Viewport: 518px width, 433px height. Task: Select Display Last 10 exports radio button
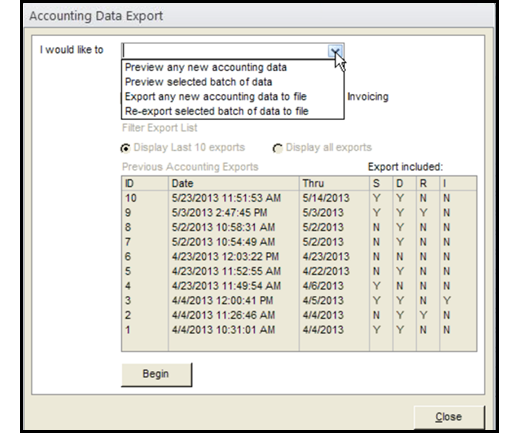[x=126, y=148]
